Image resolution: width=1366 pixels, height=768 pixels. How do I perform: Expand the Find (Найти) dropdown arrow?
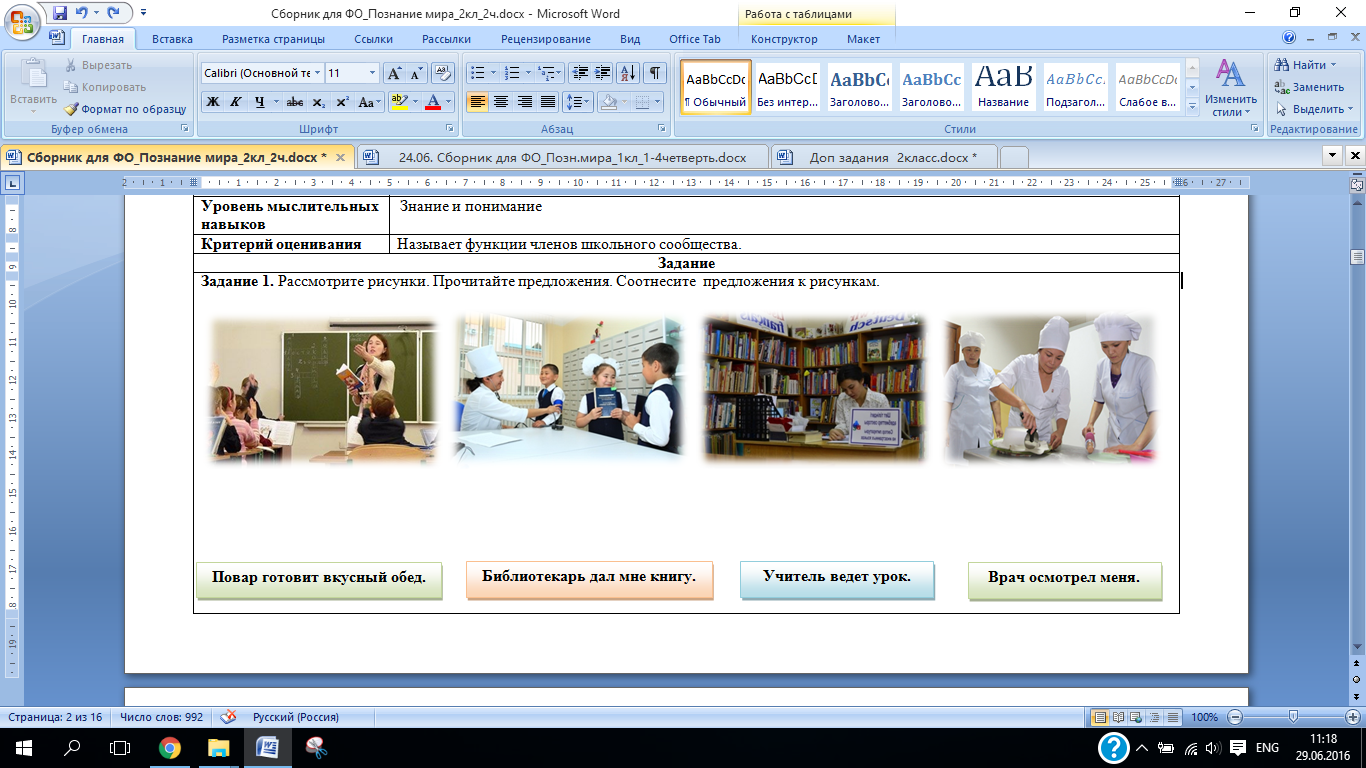pyautogui.click(x=1333, y=65)
